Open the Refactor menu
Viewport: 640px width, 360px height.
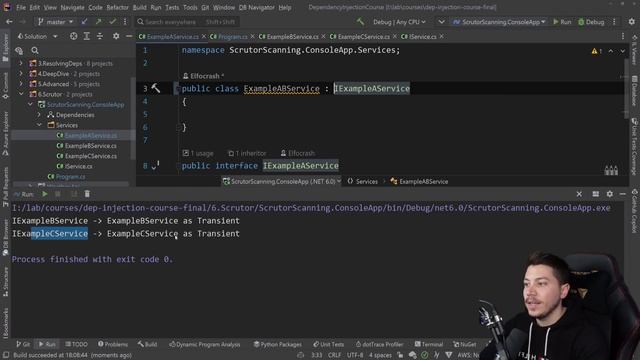coord(117,7)
